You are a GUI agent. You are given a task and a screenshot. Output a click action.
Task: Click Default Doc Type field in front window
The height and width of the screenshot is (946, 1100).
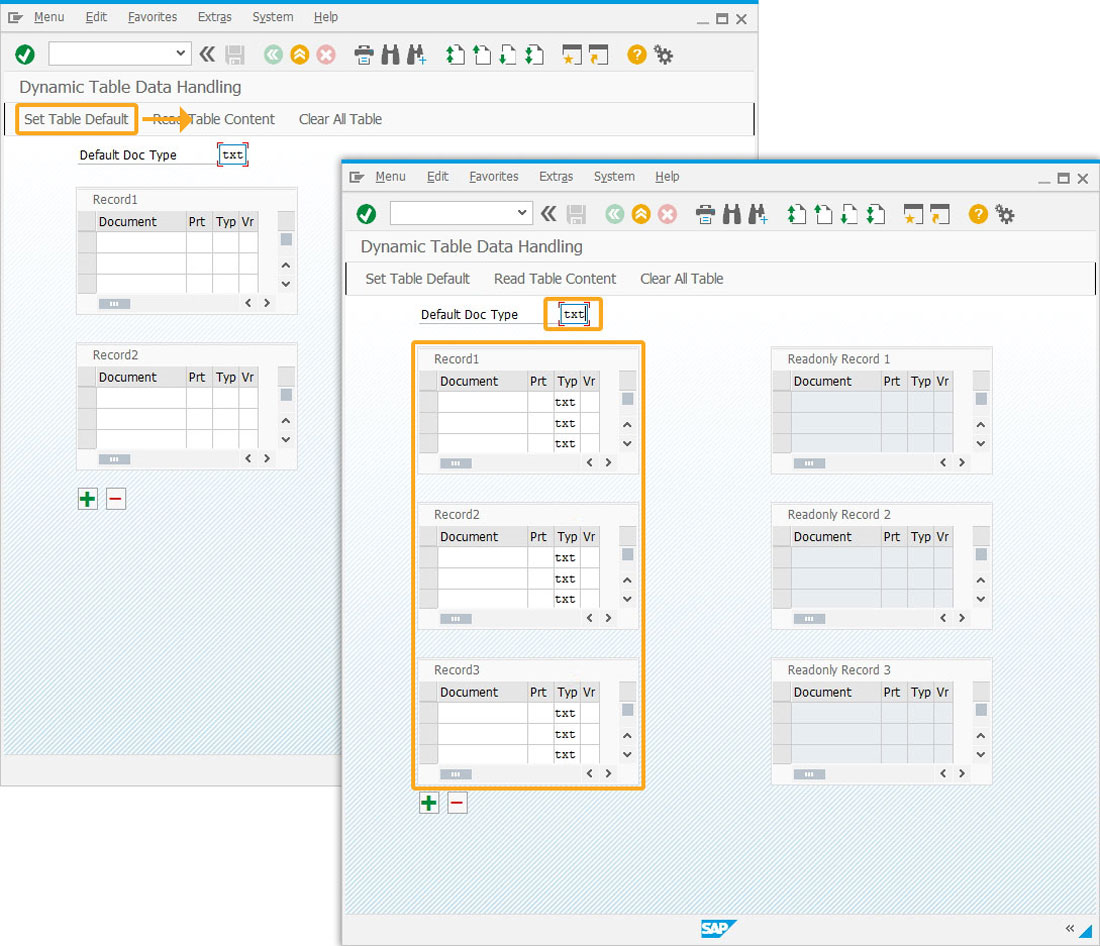574,314
